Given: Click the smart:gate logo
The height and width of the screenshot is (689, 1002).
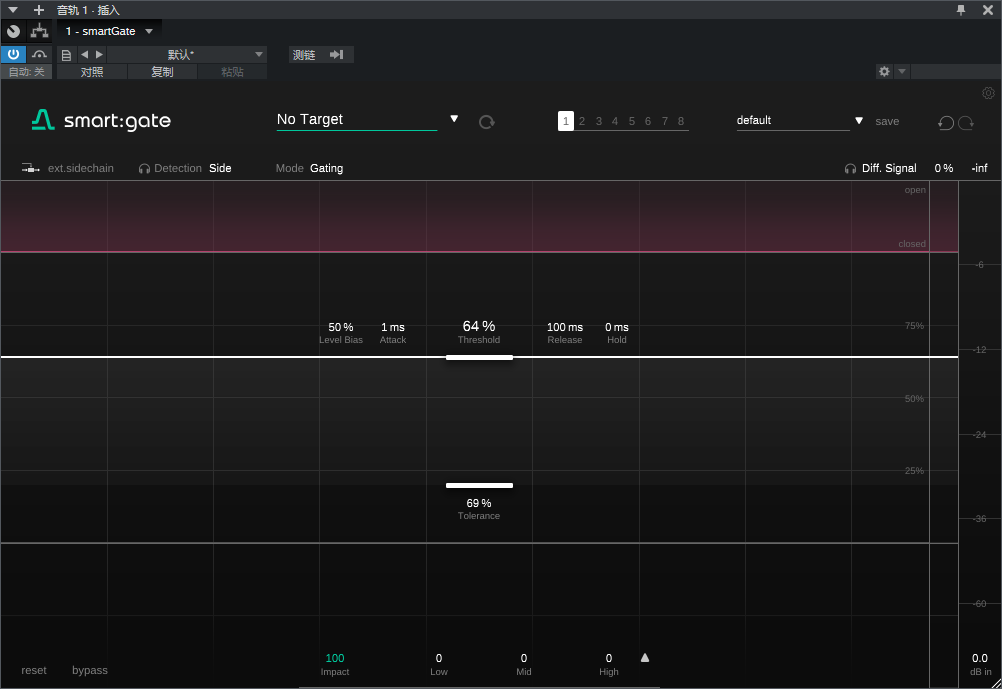Looking at the screenshot, I should tap(102, 120).
